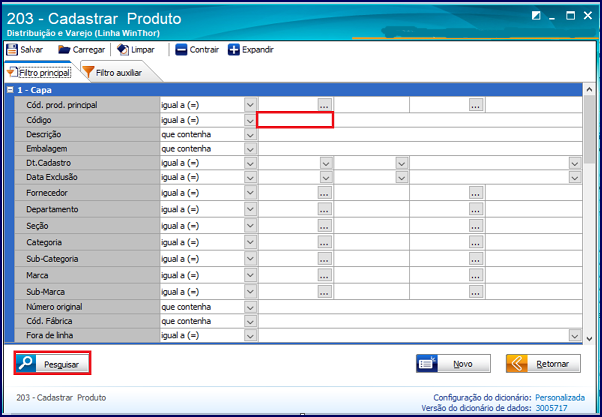602x417 pixels.
Task: Open first Seção lookup button
Action: click(324, 226)
